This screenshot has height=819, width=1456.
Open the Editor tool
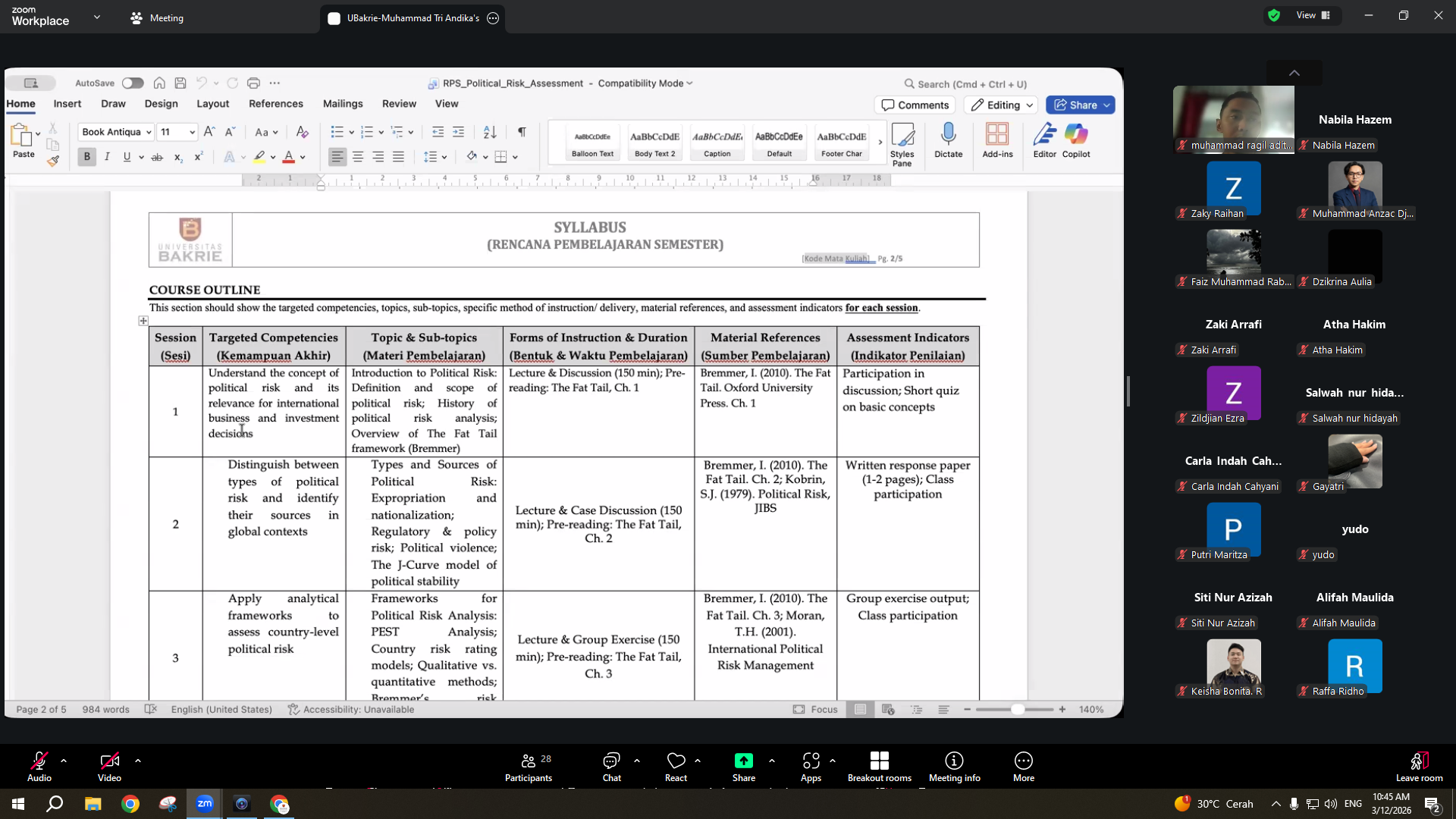click(x=1044, y=140)
